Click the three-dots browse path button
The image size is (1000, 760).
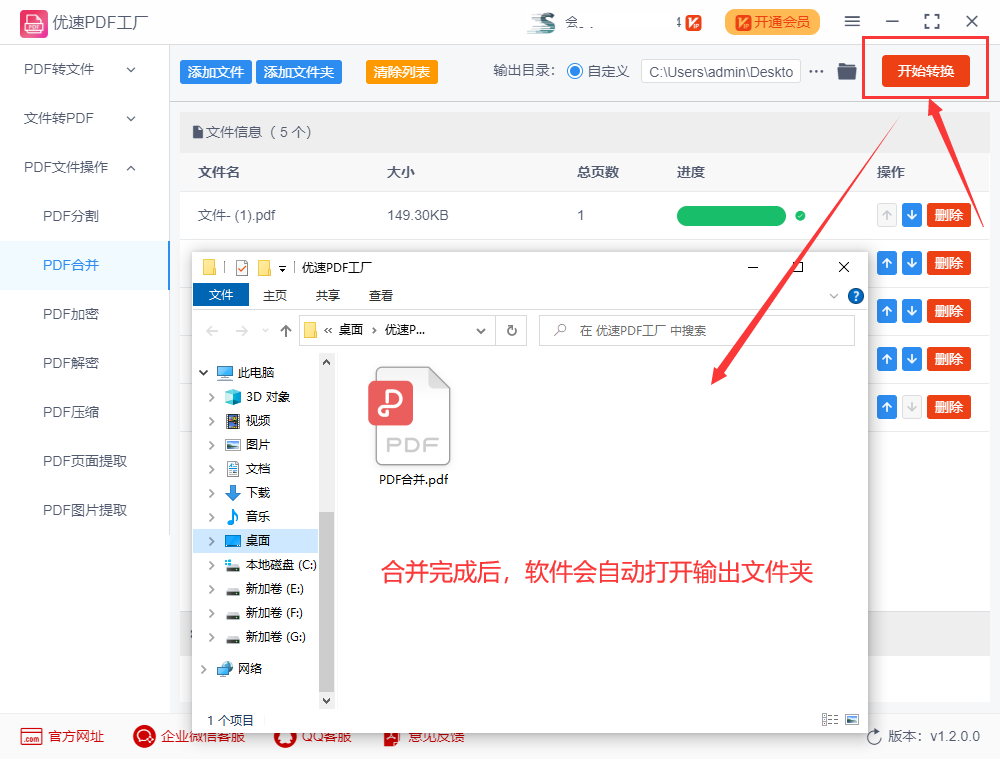(816, 71)
